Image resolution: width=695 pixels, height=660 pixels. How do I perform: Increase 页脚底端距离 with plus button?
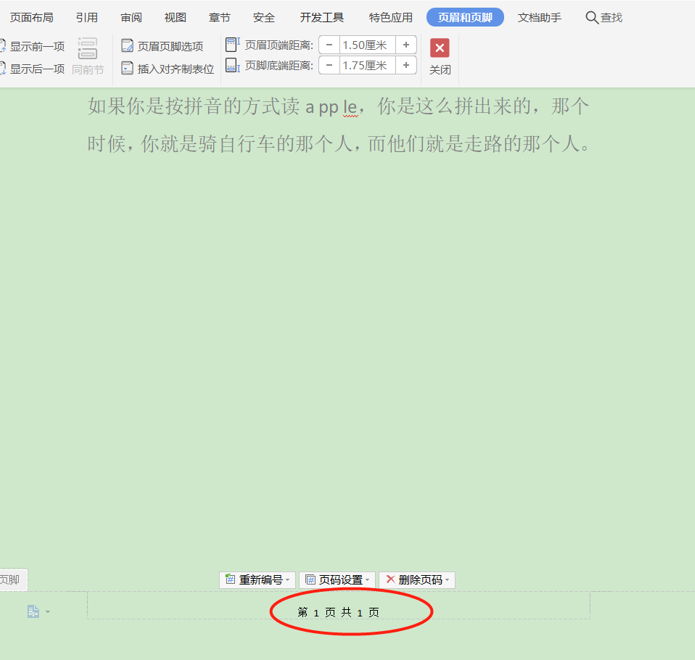pos(406,66)
